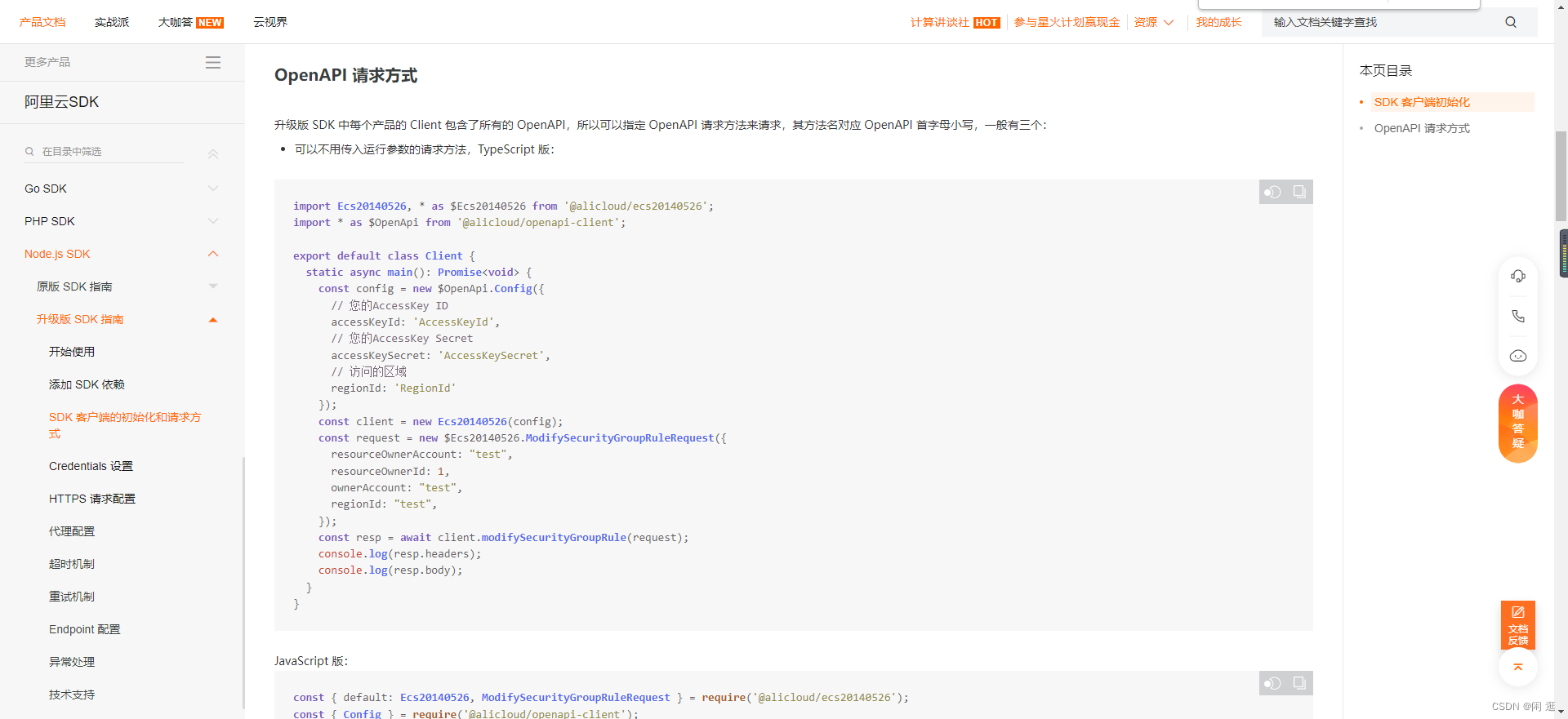Open the 文档反馈 feedback button
The height and width of the screenshot is (719, 1568).
(x=1518, y=625)
